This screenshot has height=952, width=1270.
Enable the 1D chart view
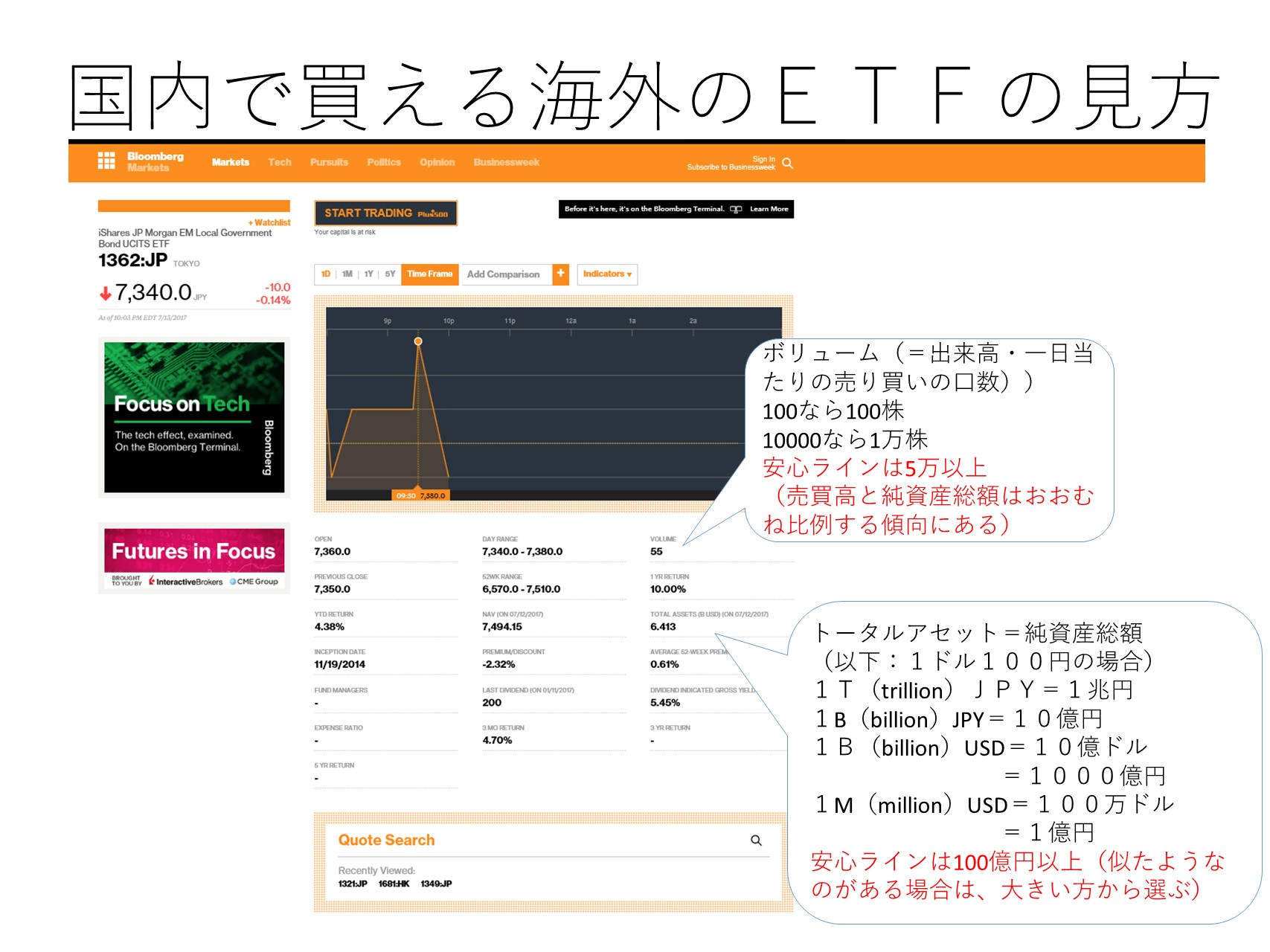(325, 274)
